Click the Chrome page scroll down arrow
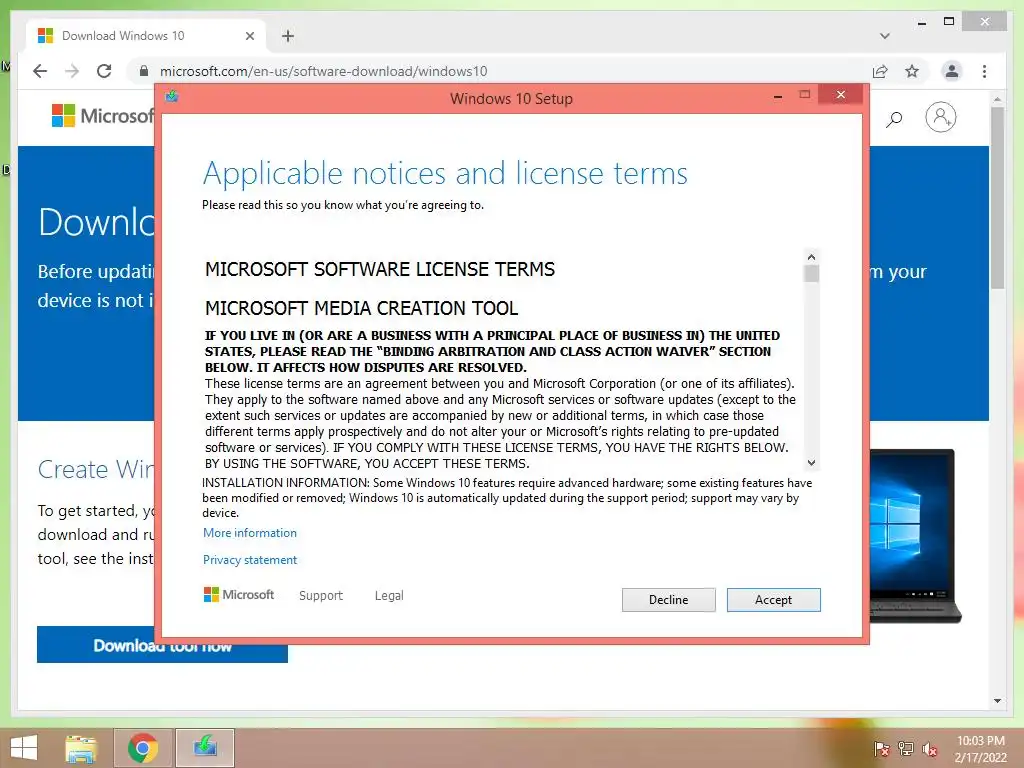The image size is (1024, 768). pyautogui.click(x=997, y=701)
